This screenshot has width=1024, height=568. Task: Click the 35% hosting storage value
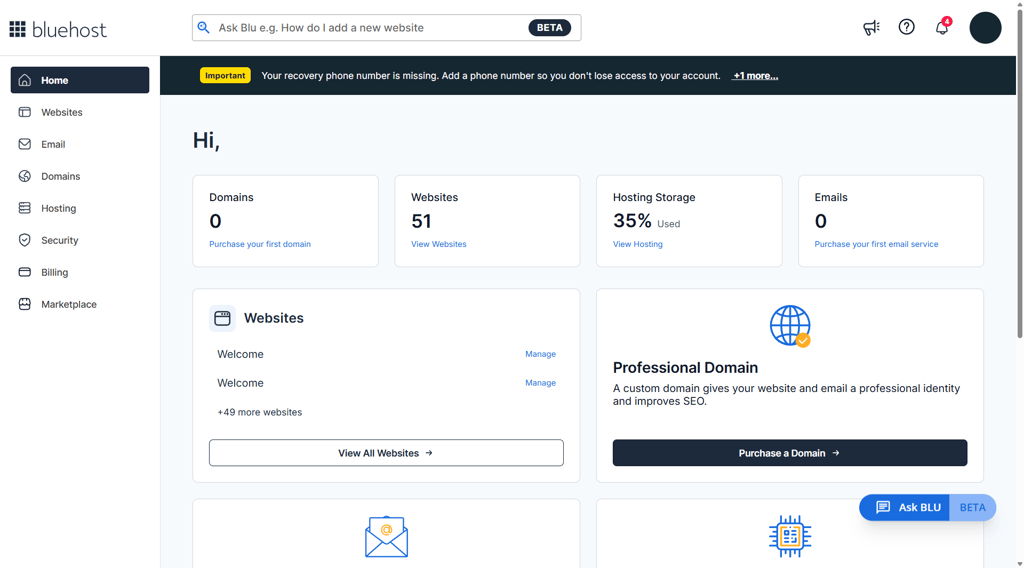tap(632, 221)
